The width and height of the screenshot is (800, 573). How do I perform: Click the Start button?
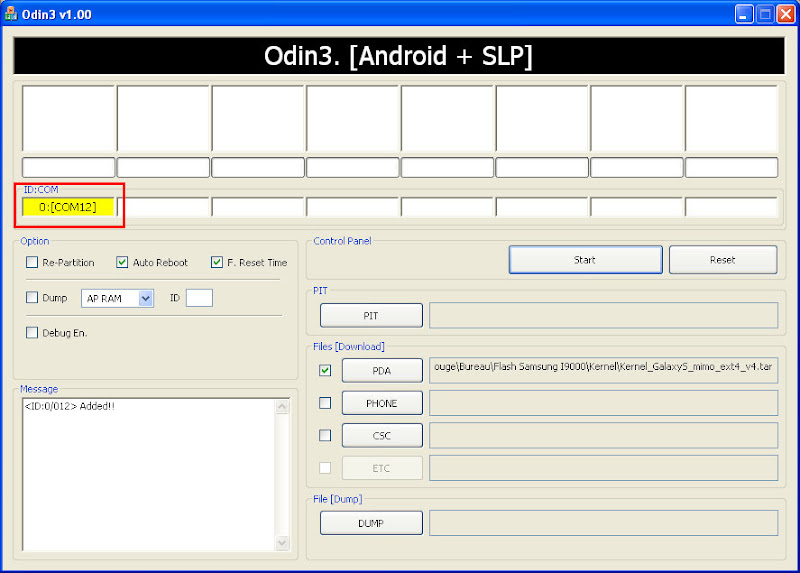[x=586, y=260]
